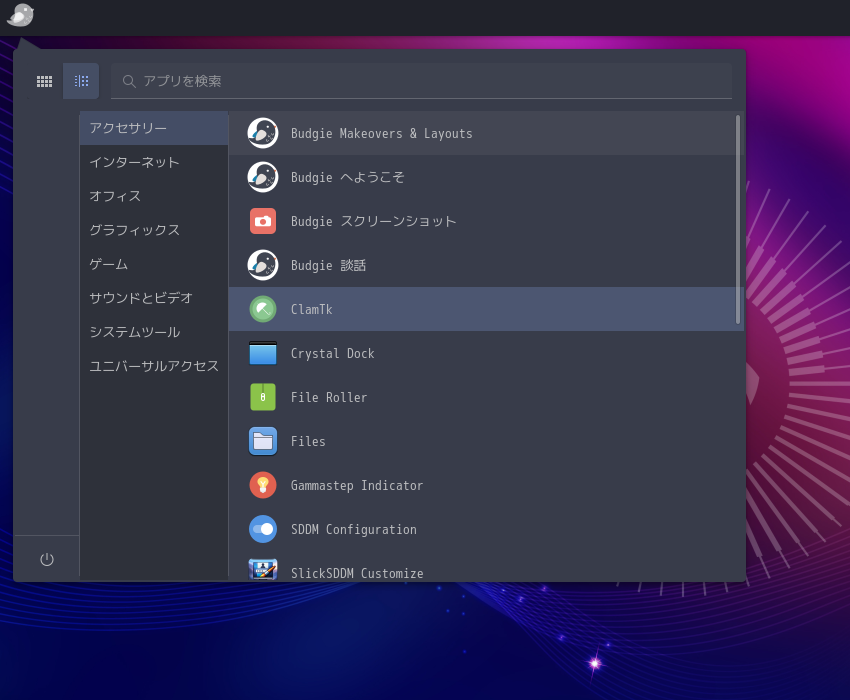This screenshot has height=700, width=850.
Task: Launch Gammastep Indicator lightbulb icon
Action: click(x=263, y=485)
